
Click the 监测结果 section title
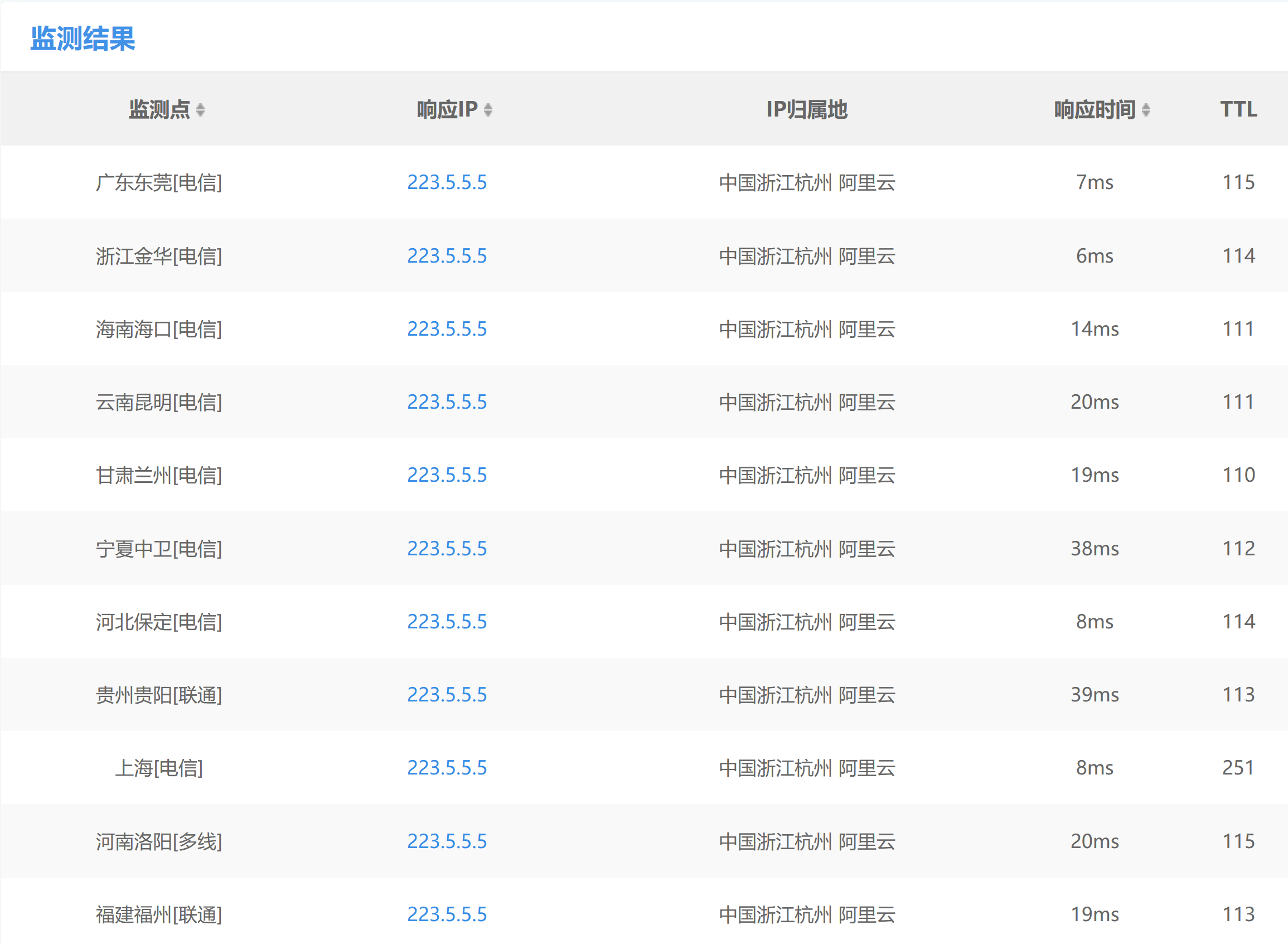click(x=83, y=39)
